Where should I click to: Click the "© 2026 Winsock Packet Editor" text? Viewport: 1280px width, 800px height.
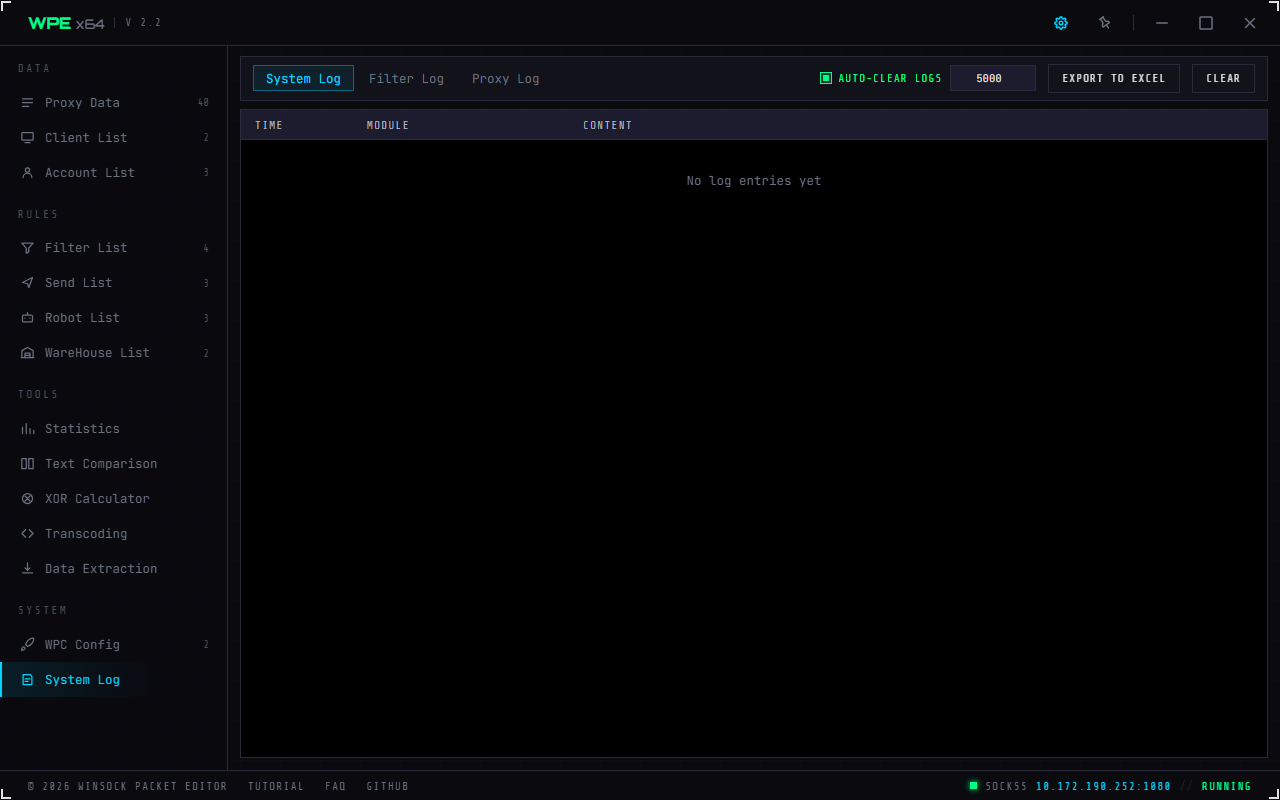[x=127, y=786]
